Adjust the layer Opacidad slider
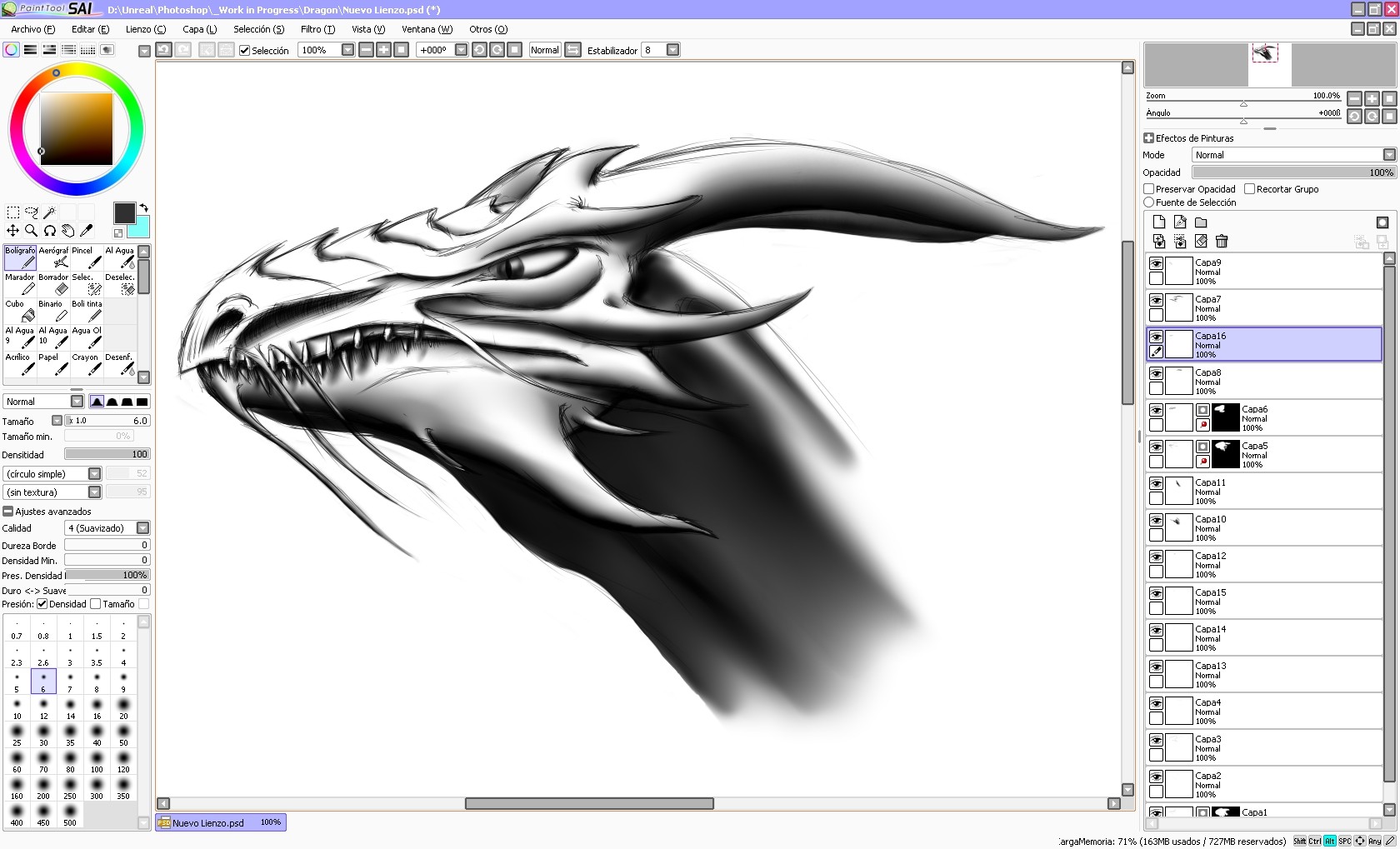The width and height of the screenshot is (1400, 849). (x=1293, y=172)
